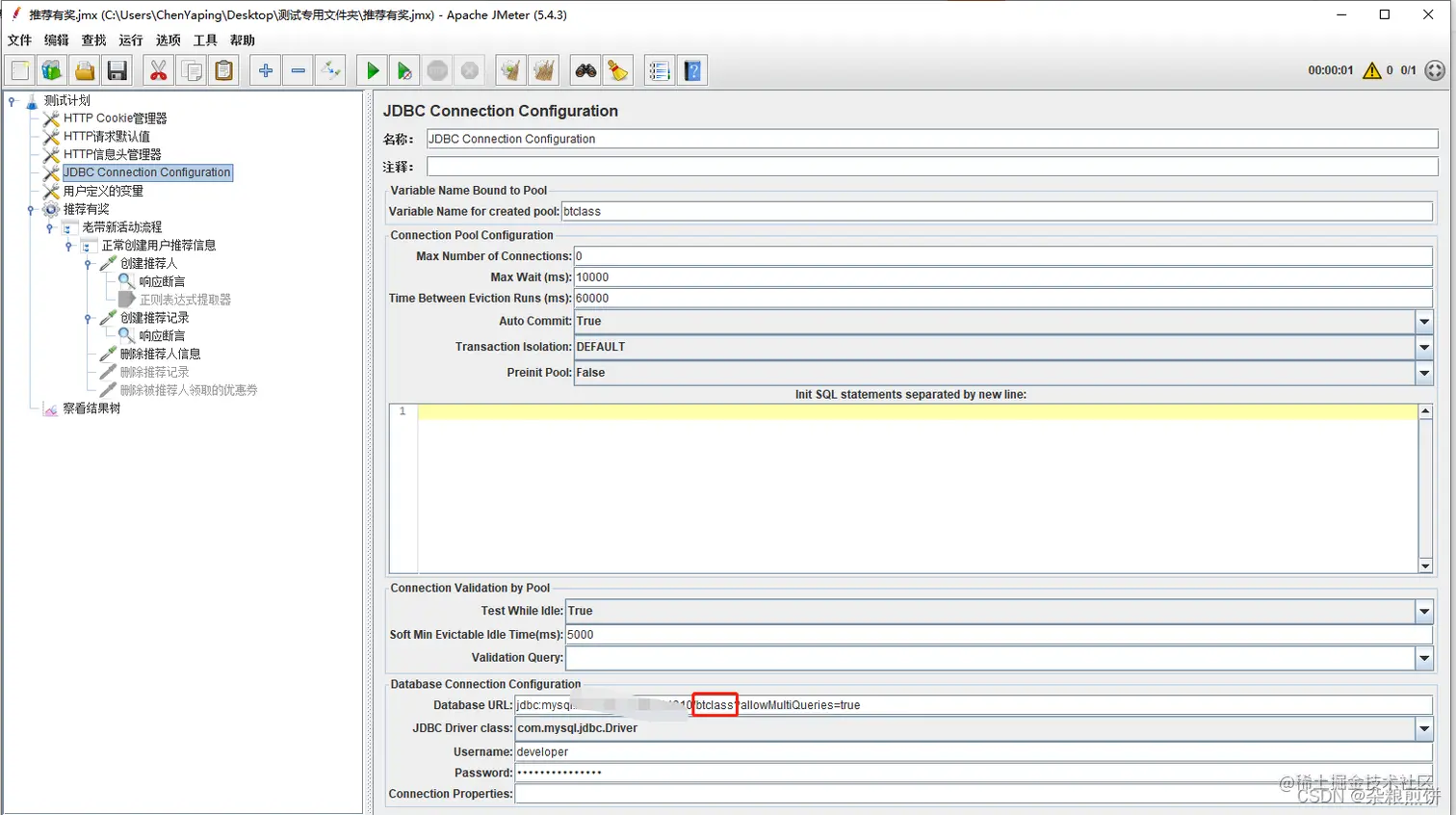Open the Validation Query dropdown
The image size is (1456, 815).
pyautogui.click(x=1423, y=658)
